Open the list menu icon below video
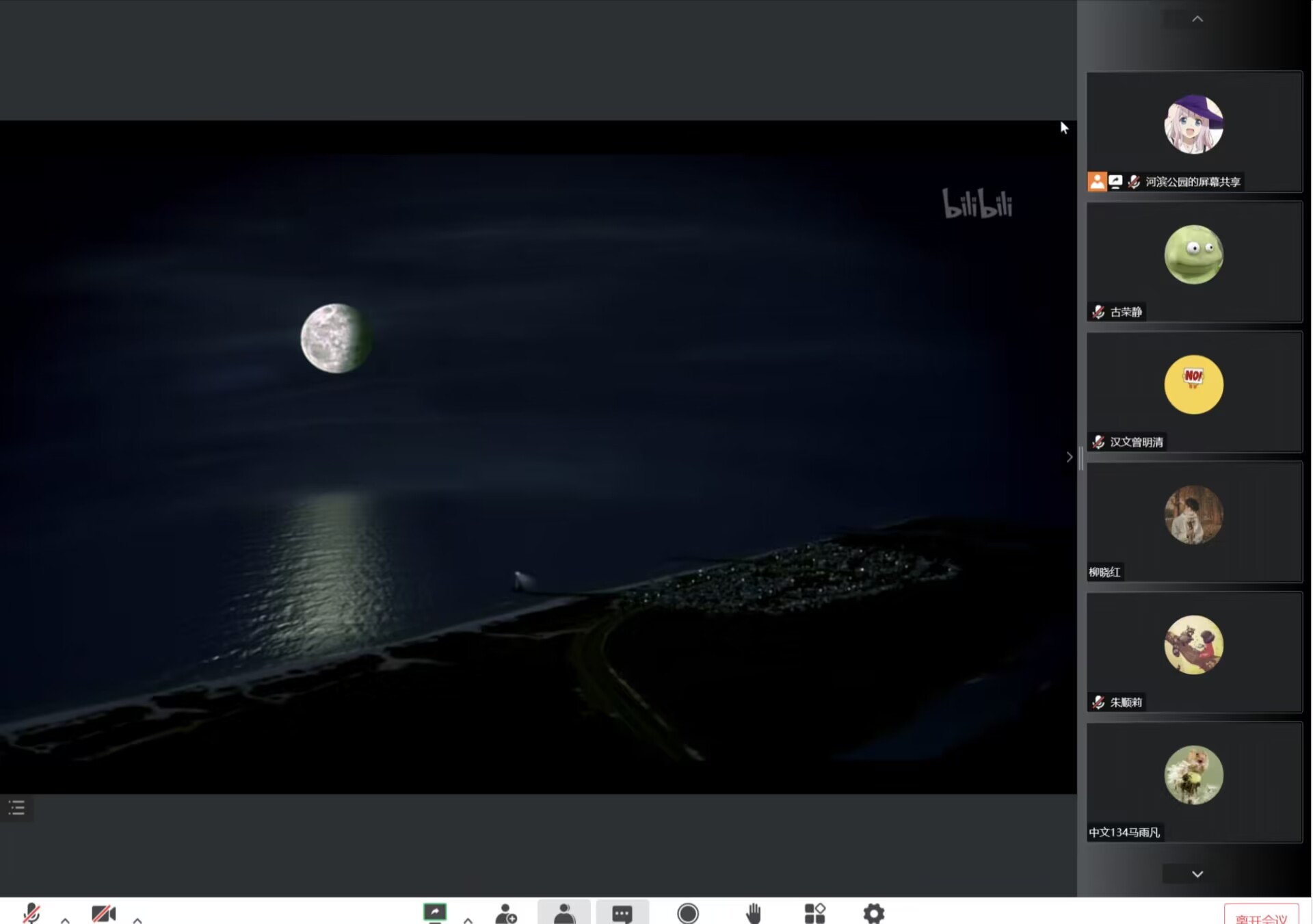The height and width of the screenshot is (924, 1313). tap(17, 808)
